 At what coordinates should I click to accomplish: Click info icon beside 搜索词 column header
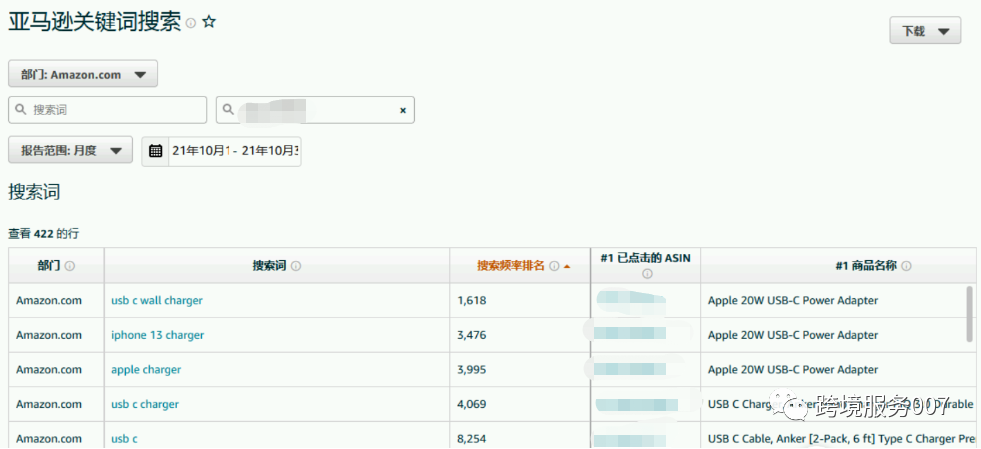[296, 266]
